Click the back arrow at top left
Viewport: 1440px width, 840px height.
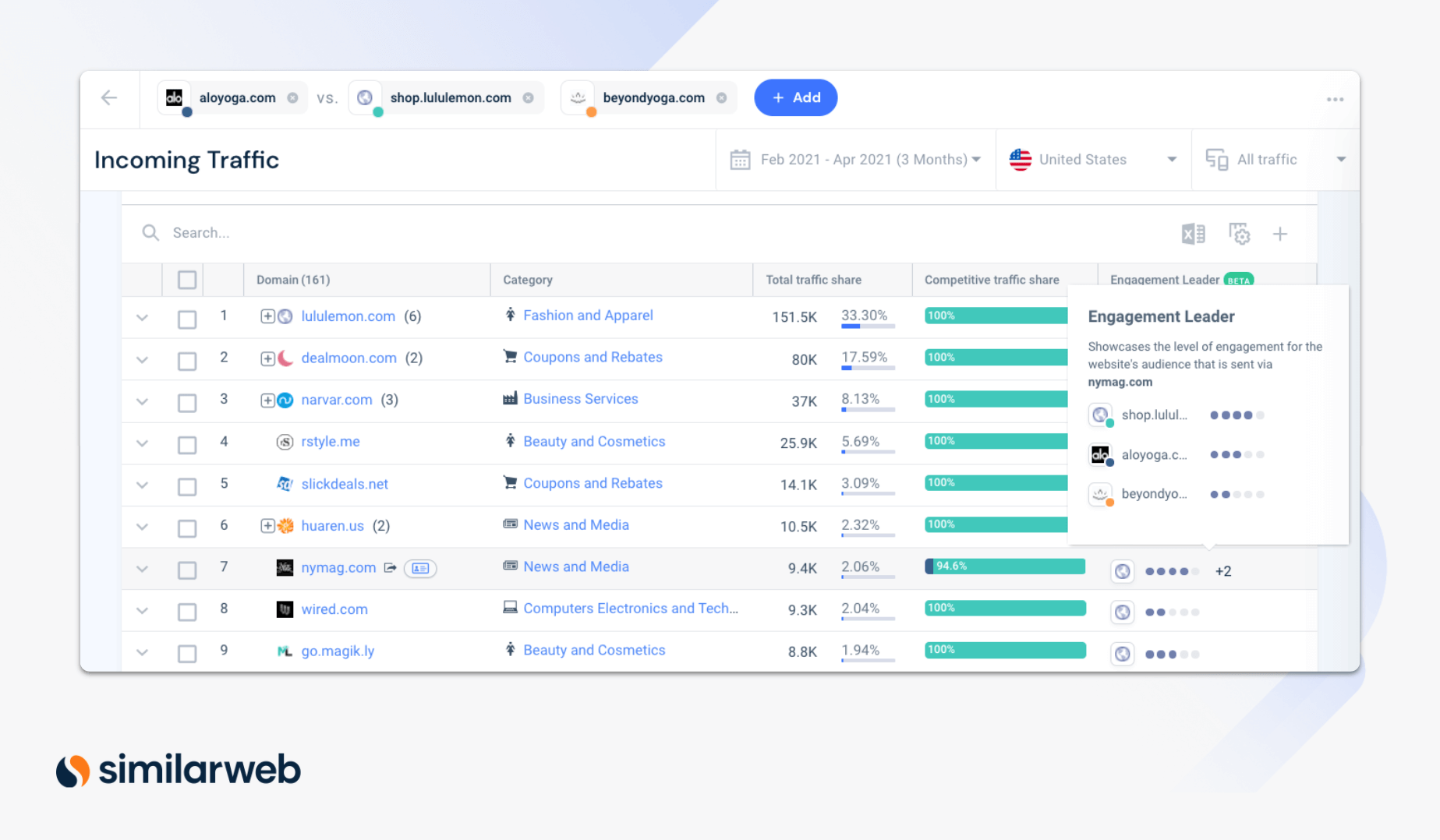tap(108, 98)
